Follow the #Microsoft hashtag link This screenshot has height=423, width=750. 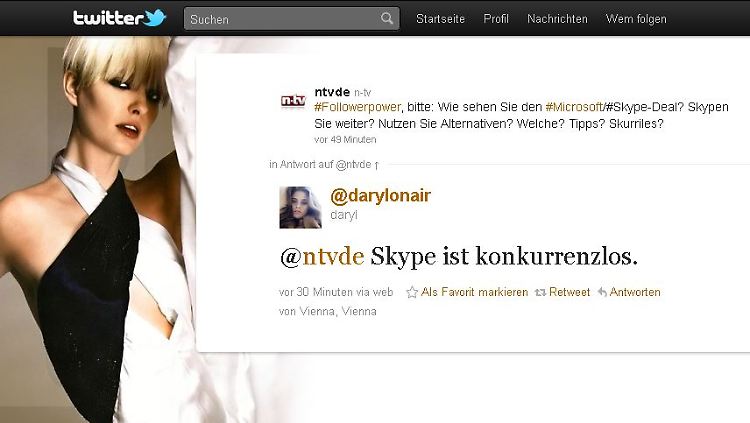(574, 107)
